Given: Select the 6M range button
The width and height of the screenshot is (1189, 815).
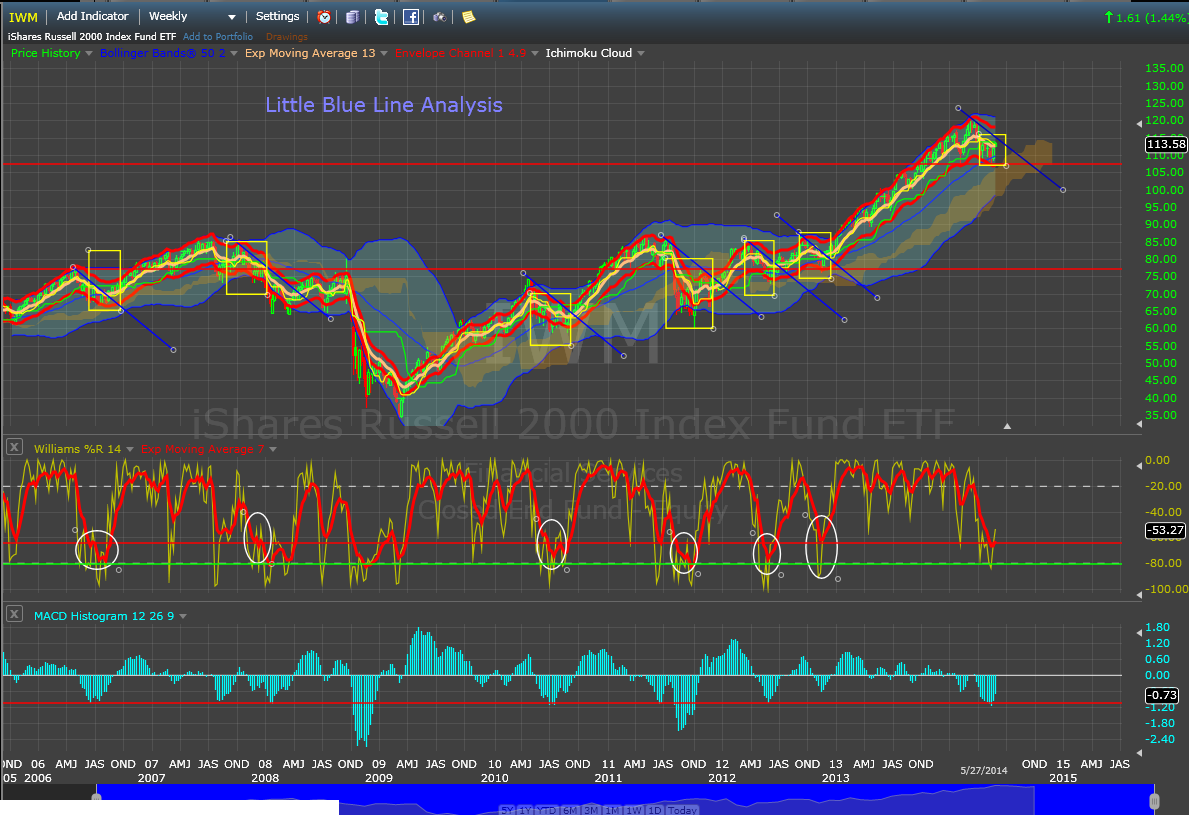Looking at the screenshot, I should point(570,810).
